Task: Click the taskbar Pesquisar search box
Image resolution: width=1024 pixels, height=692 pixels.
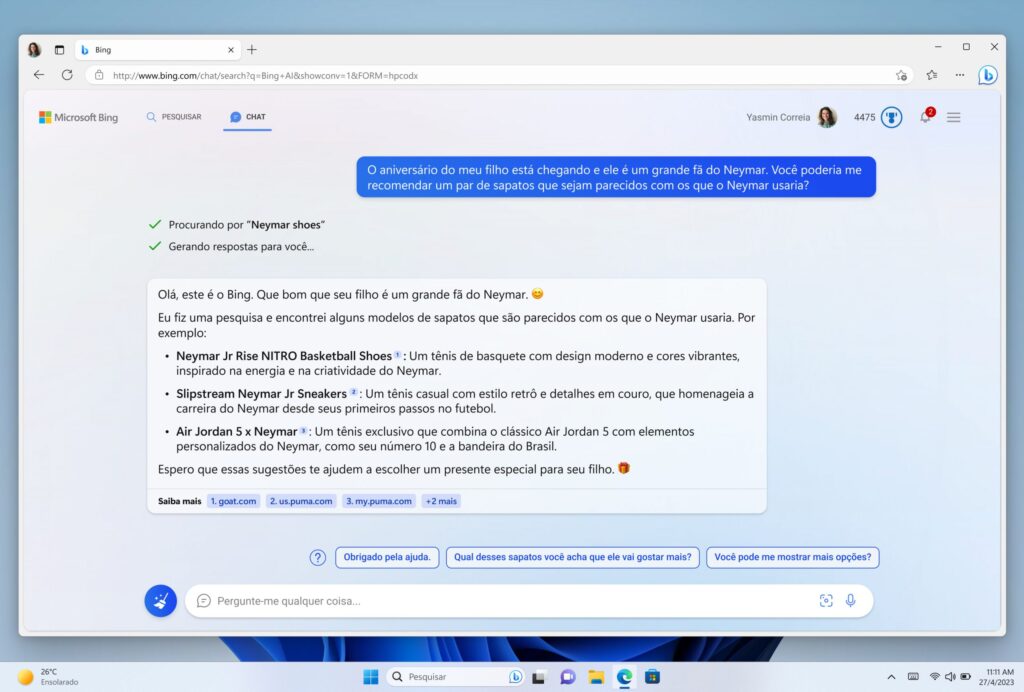Action: coord(455,677)
